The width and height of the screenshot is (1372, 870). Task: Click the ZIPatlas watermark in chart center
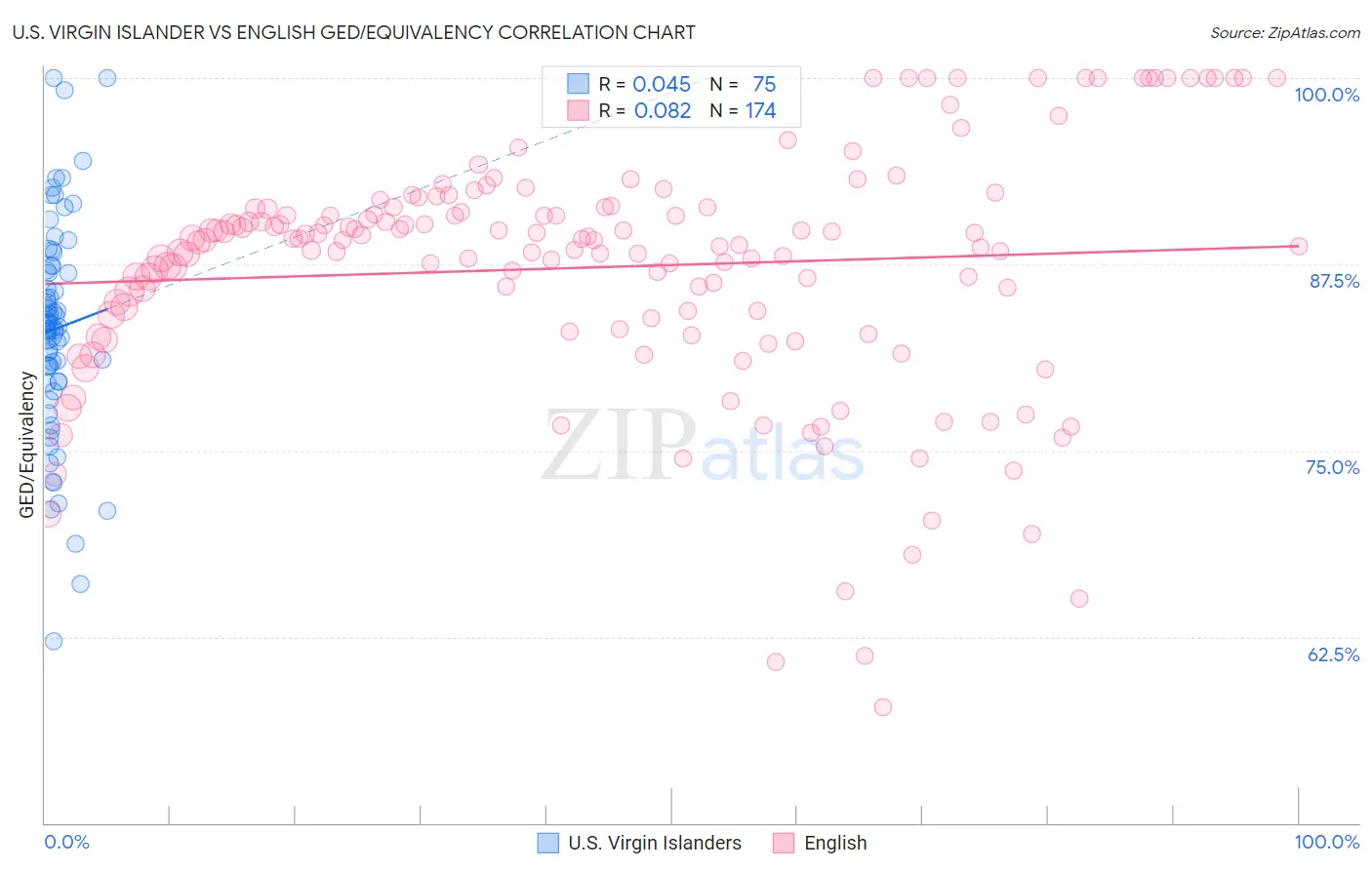(703, 447)
